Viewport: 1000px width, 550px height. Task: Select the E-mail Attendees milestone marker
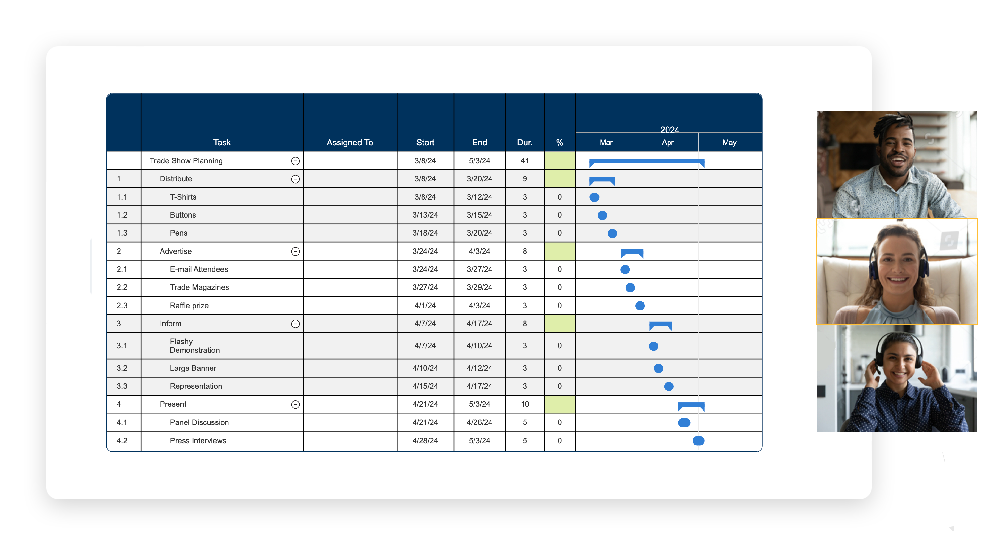pos(625,270)
